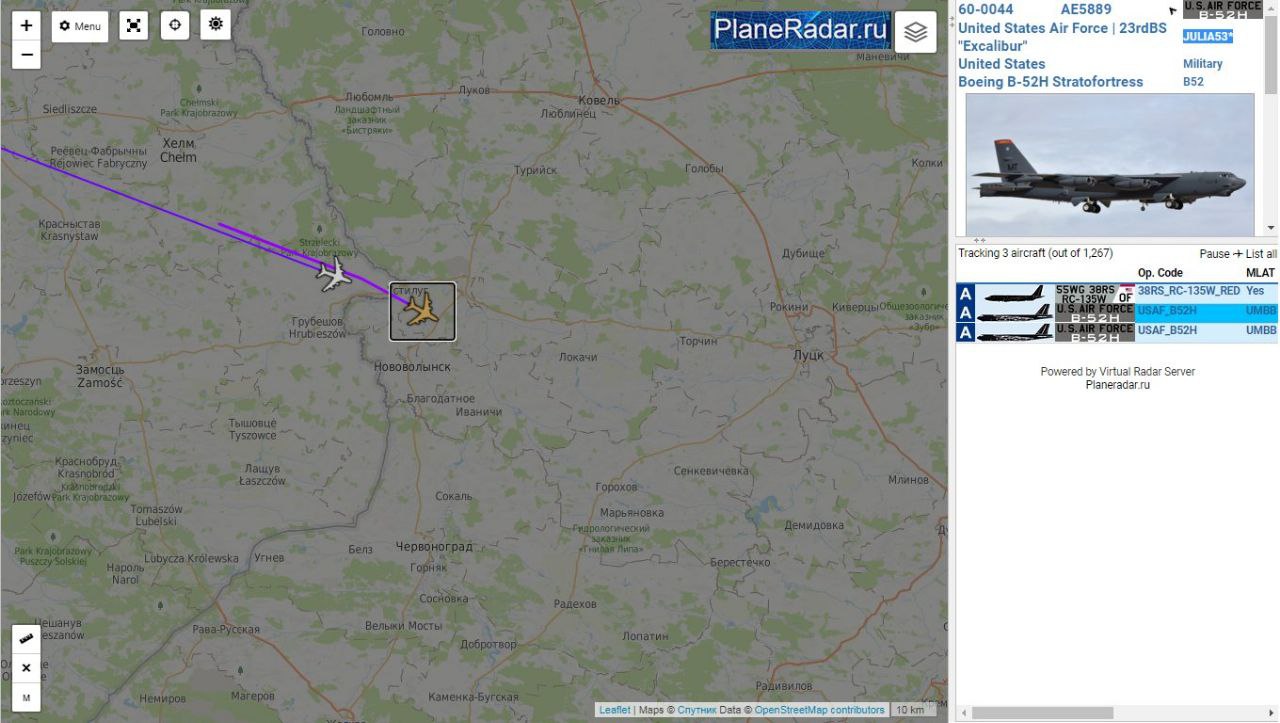Sort by Op. Code column header
The image size is (1280, 723).
pyautogui.click(x=1160, y=273)
